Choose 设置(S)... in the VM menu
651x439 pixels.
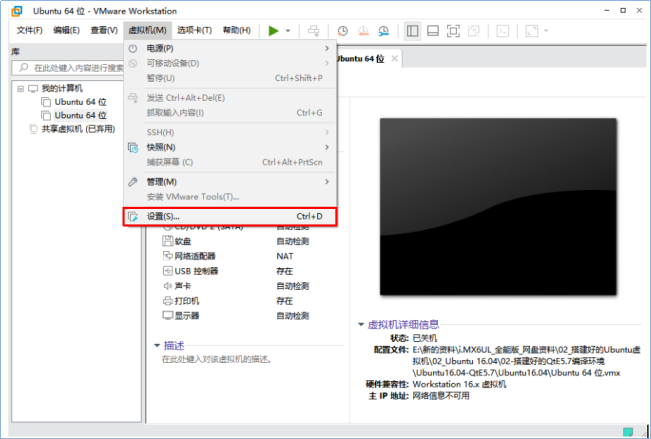point(230,216)
